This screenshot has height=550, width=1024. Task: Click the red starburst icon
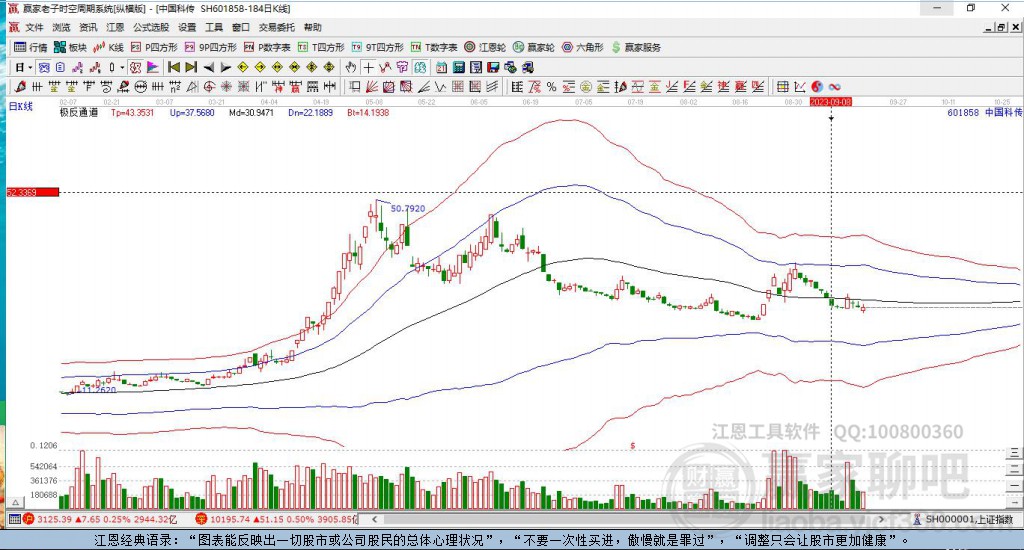tap(226, 87)
